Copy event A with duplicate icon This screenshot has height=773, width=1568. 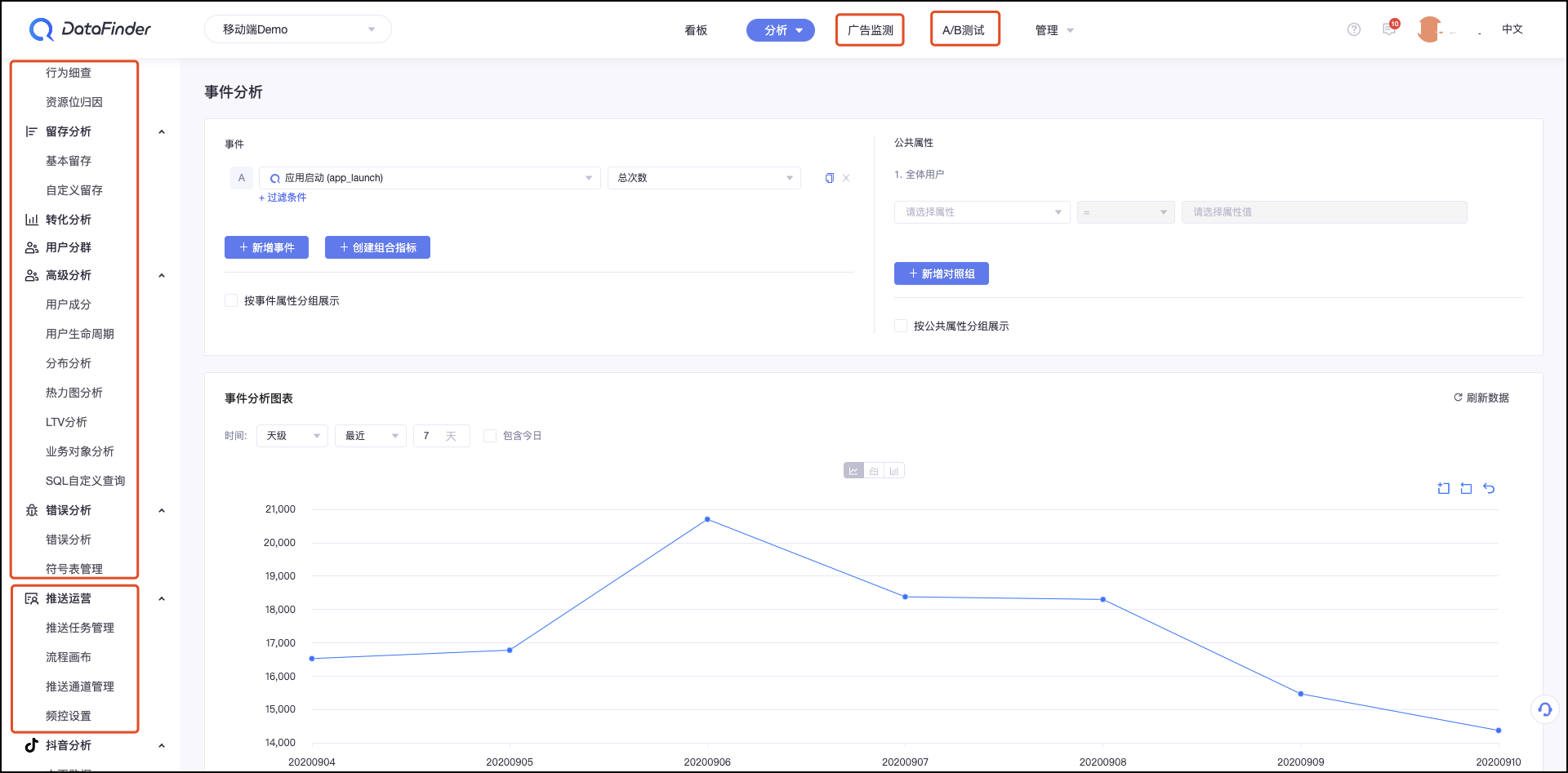[830, 178]
